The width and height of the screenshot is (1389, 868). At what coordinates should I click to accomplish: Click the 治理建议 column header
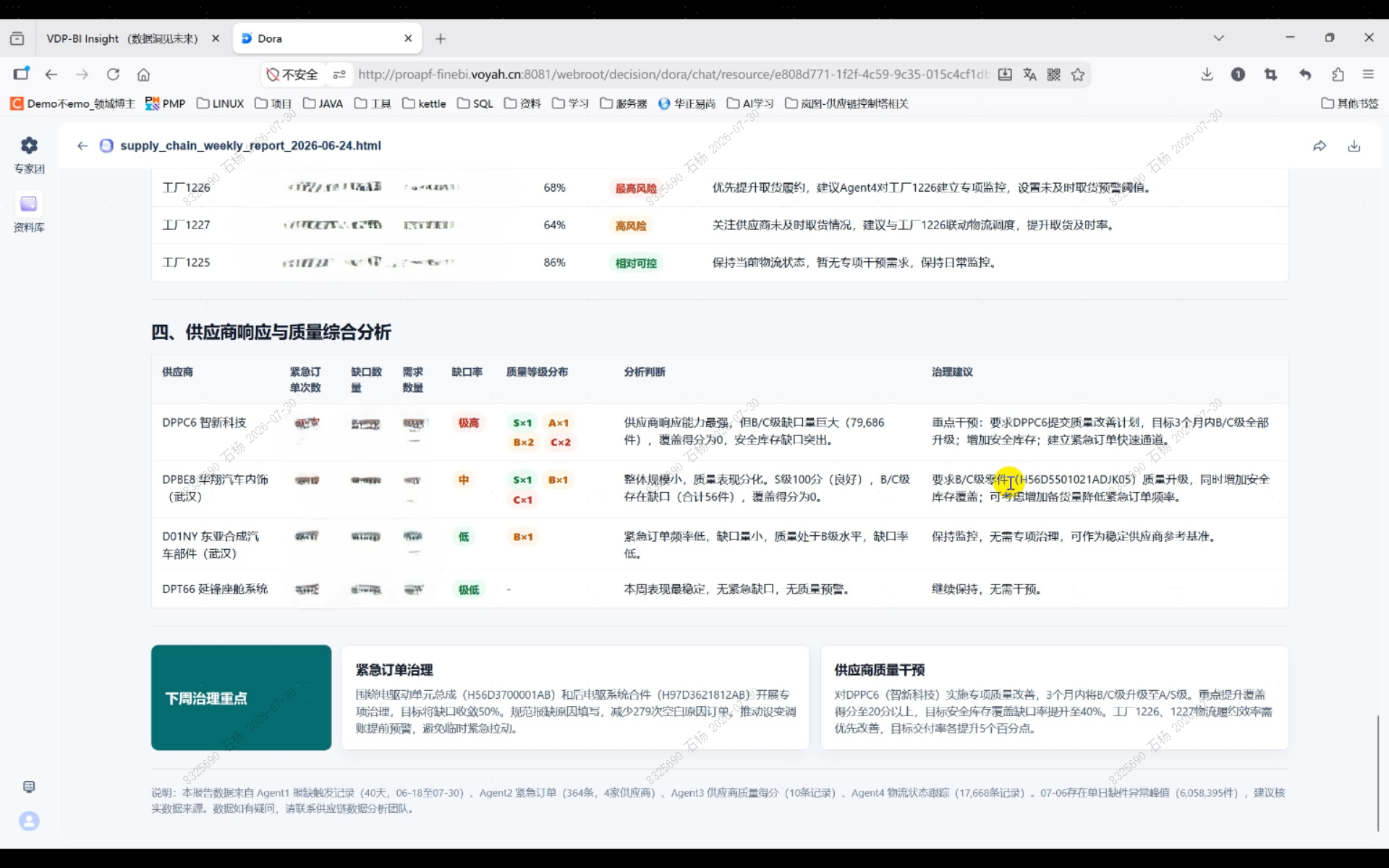[x=952, y=372]
